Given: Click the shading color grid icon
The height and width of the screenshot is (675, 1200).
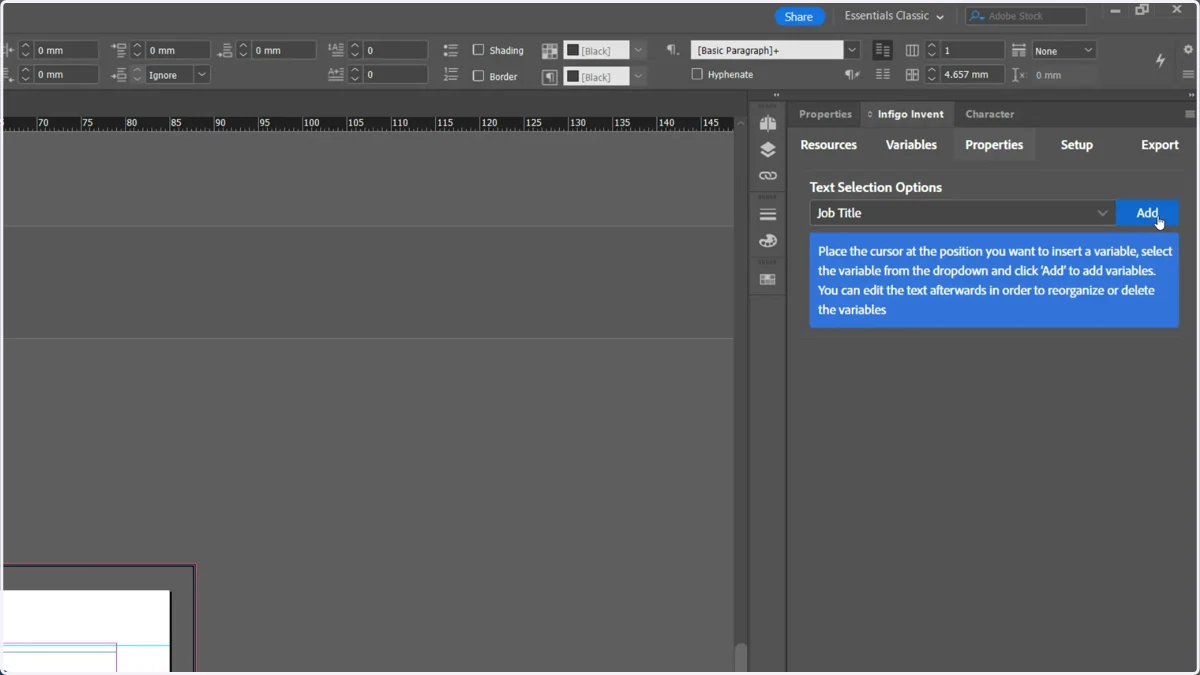Looking at the screenshot, I should (550, 50).
